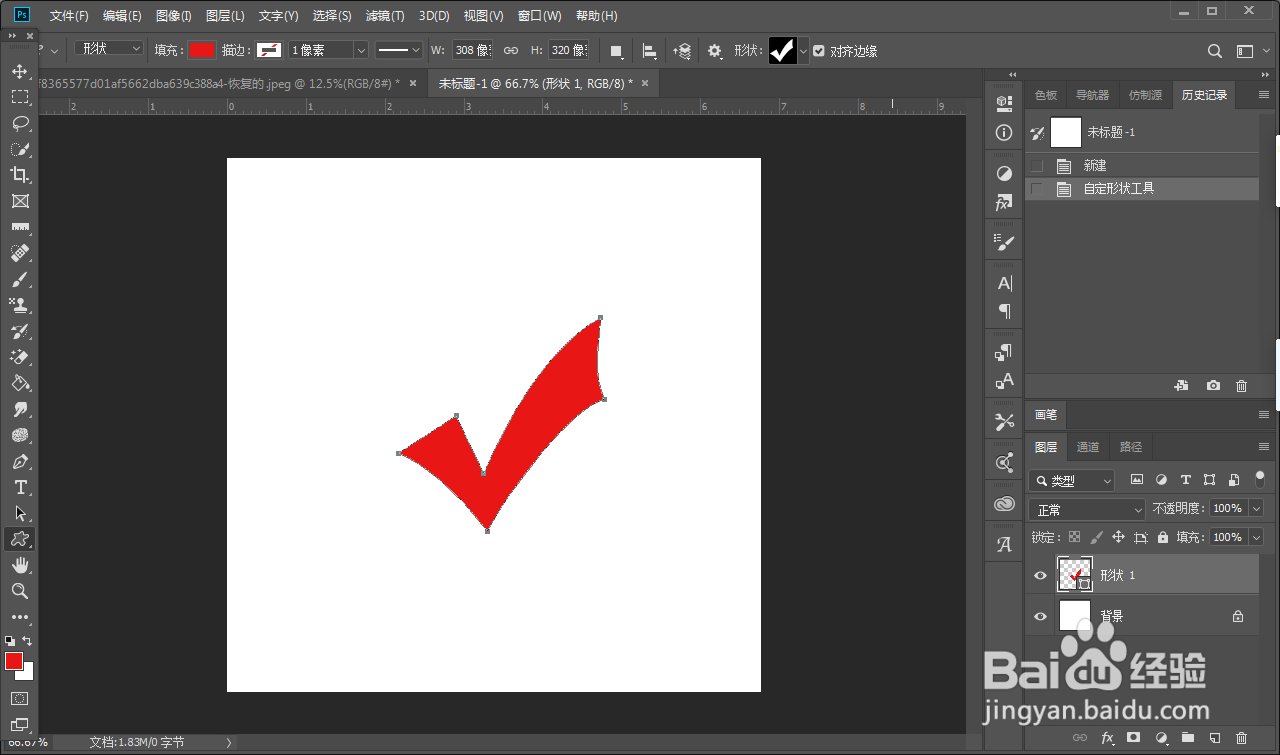Open the Creative Cloud Libraries panel icon

tap(1005, 504)
